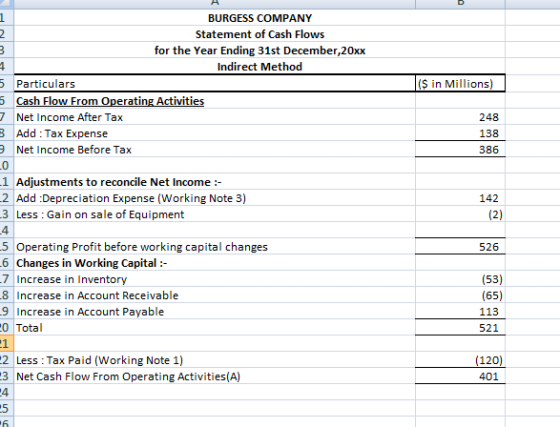Select the 'BURGESS COMPANY' title cell
This screenshot has height=427, width=560.
point(260,18)
